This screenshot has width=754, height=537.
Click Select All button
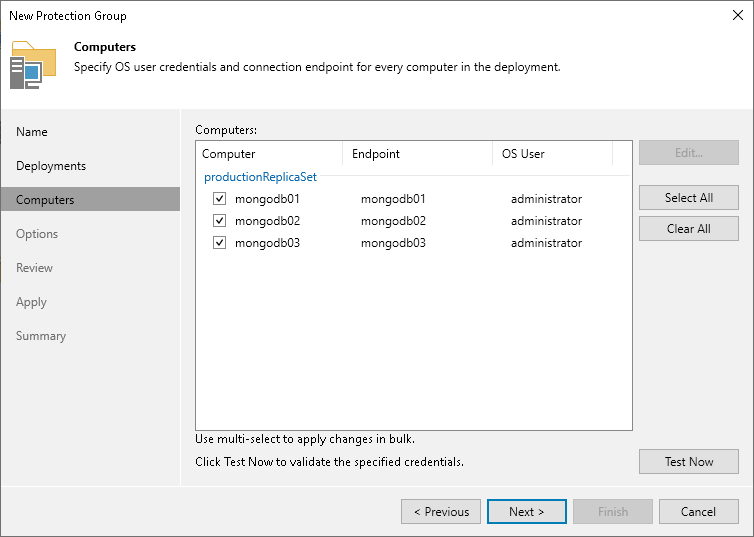pos(689,198)
